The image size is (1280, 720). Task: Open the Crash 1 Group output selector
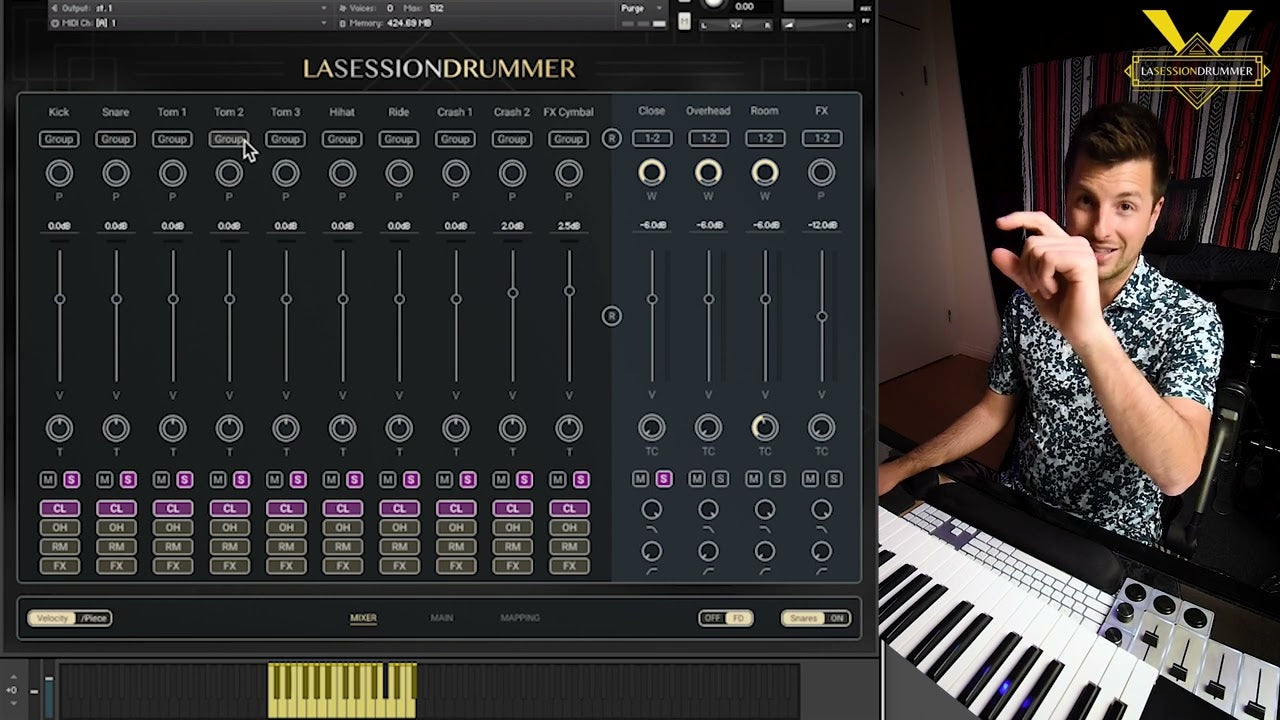(455, 139)
